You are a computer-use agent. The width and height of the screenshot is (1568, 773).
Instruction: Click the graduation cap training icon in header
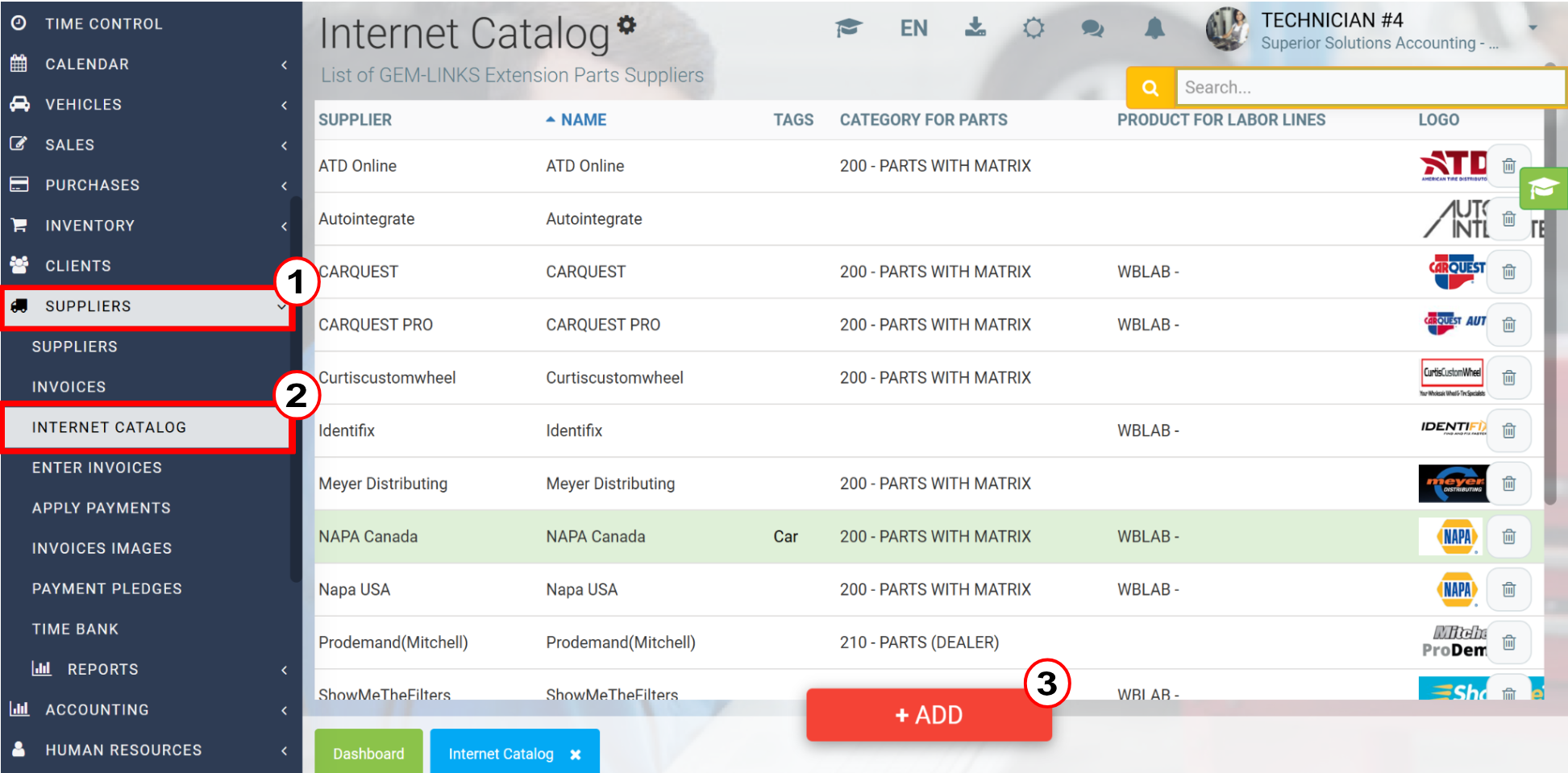(848, 28)
